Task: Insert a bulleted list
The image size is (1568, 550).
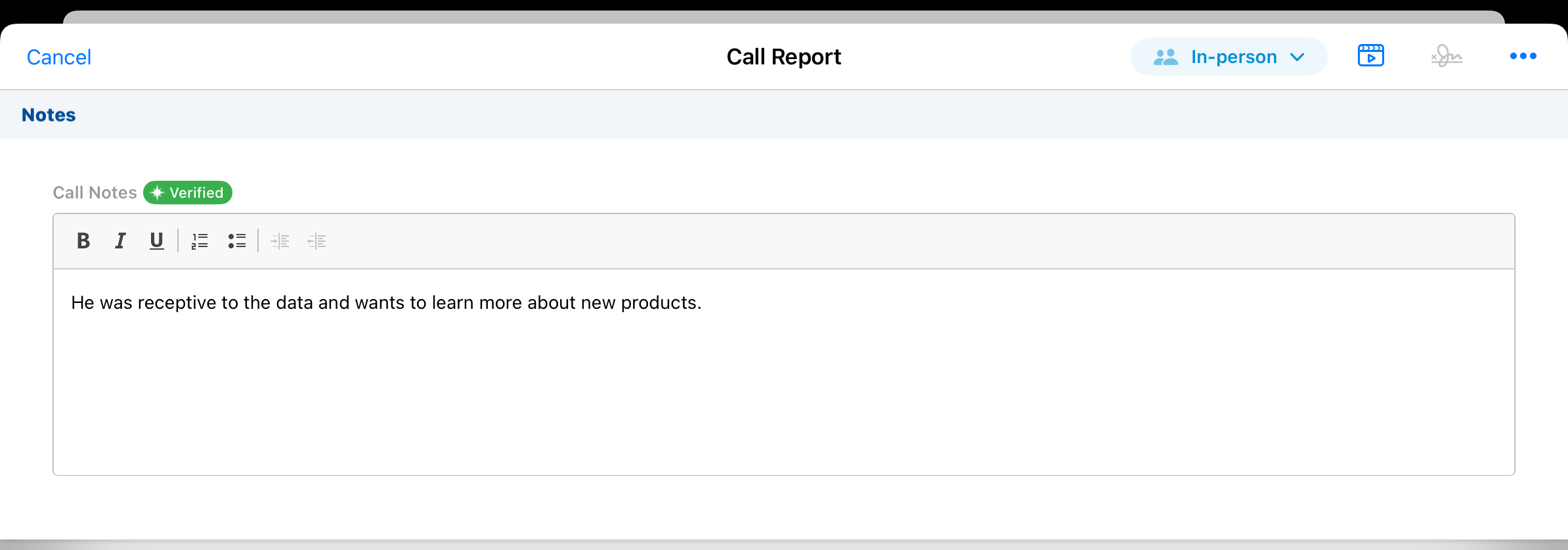Action: (x=237, y=241)
